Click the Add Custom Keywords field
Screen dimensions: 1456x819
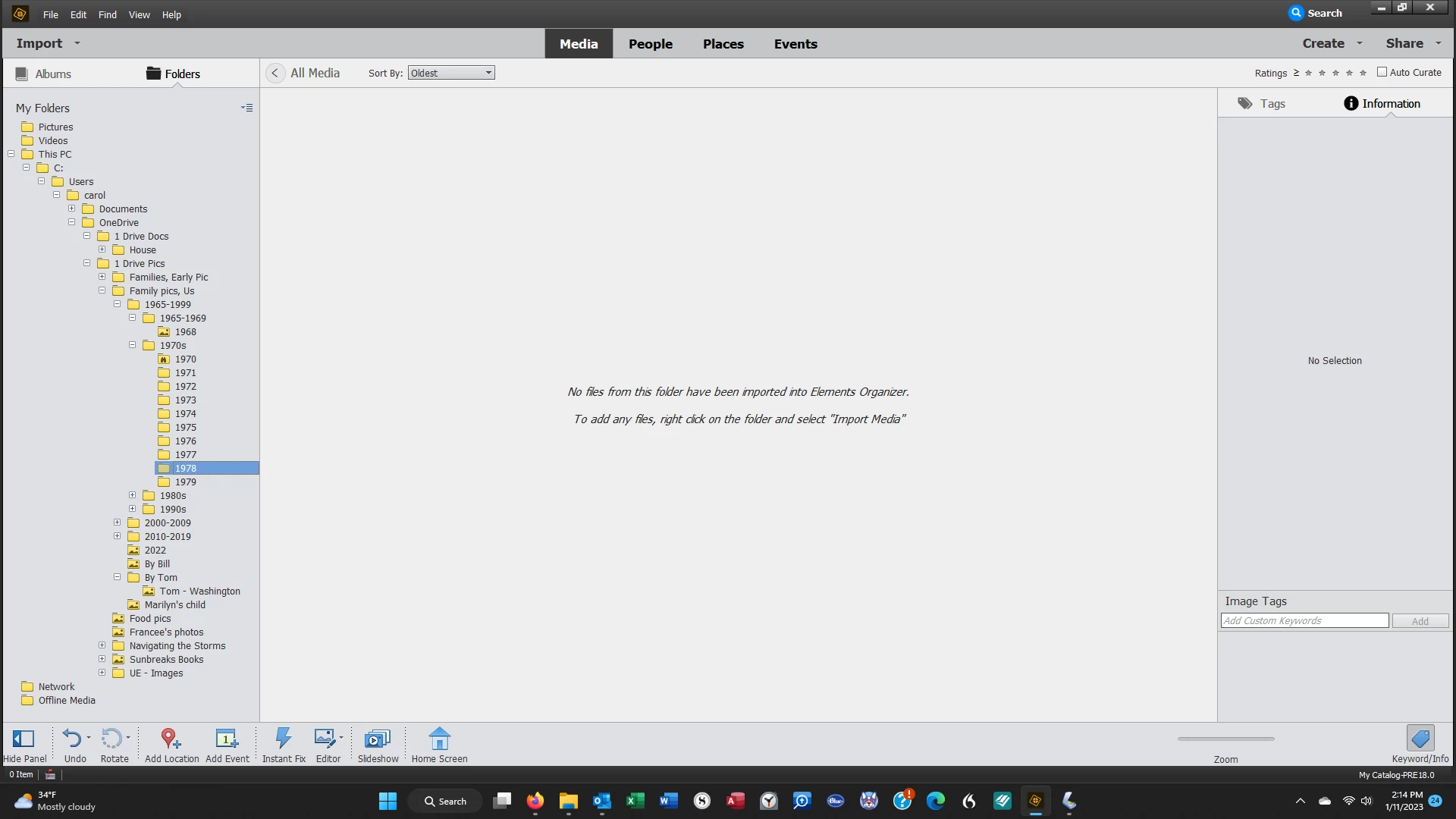pyautogui.click(x=1304, y=620)
